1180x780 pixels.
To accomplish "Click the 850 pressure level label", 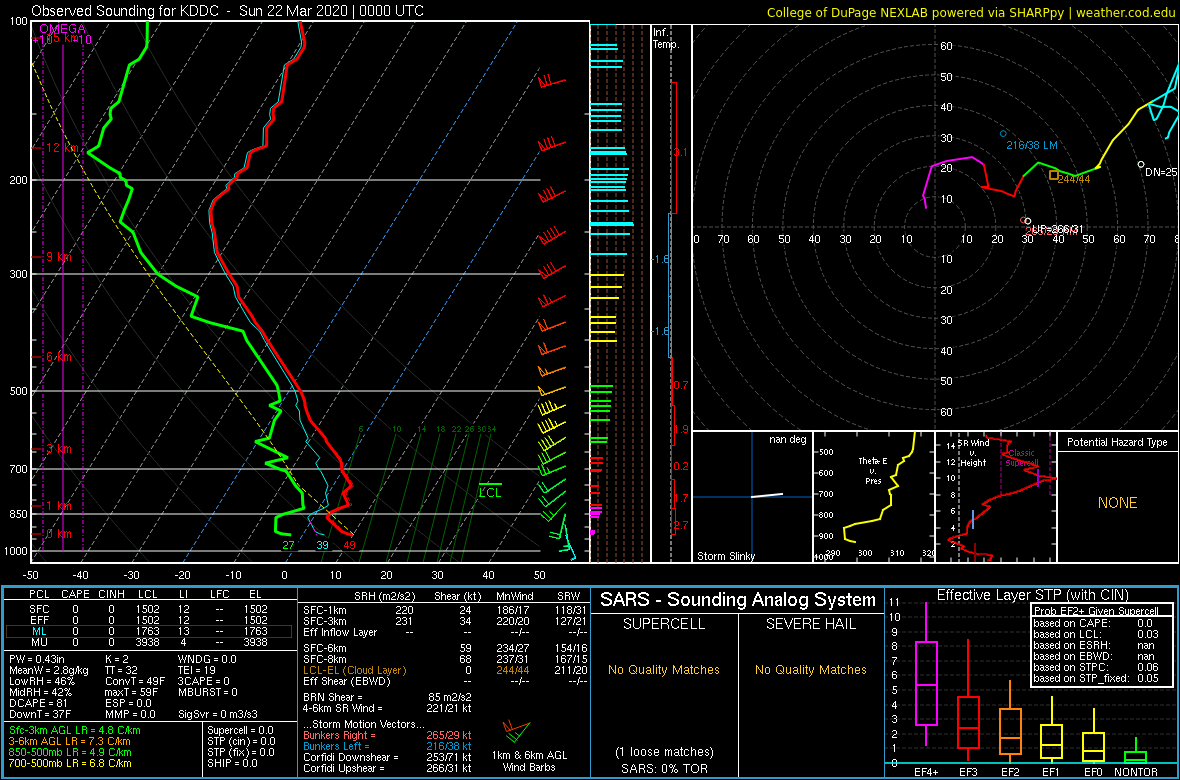I will 17,513.
